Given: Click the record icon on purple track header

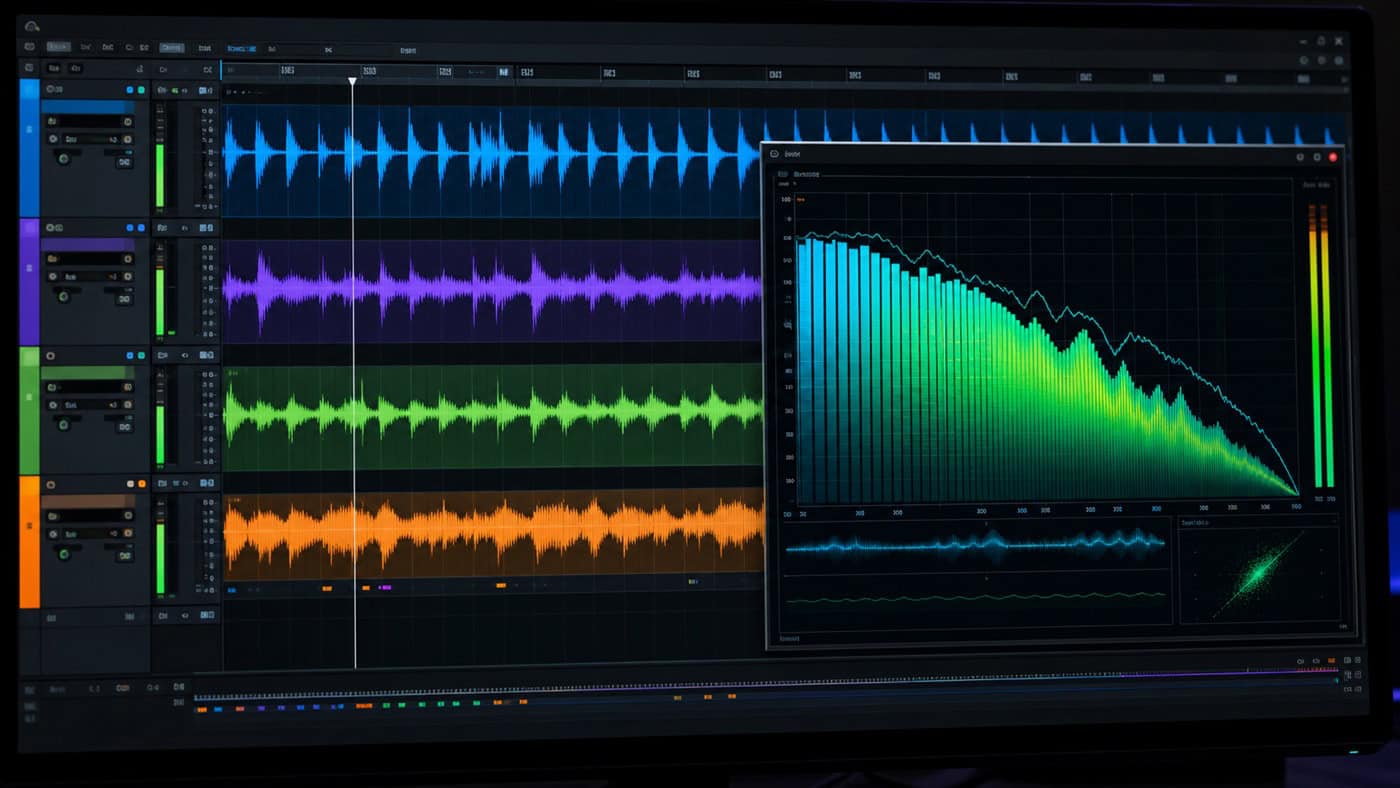Looking at the screenshot, I should [x=50, y=227].
